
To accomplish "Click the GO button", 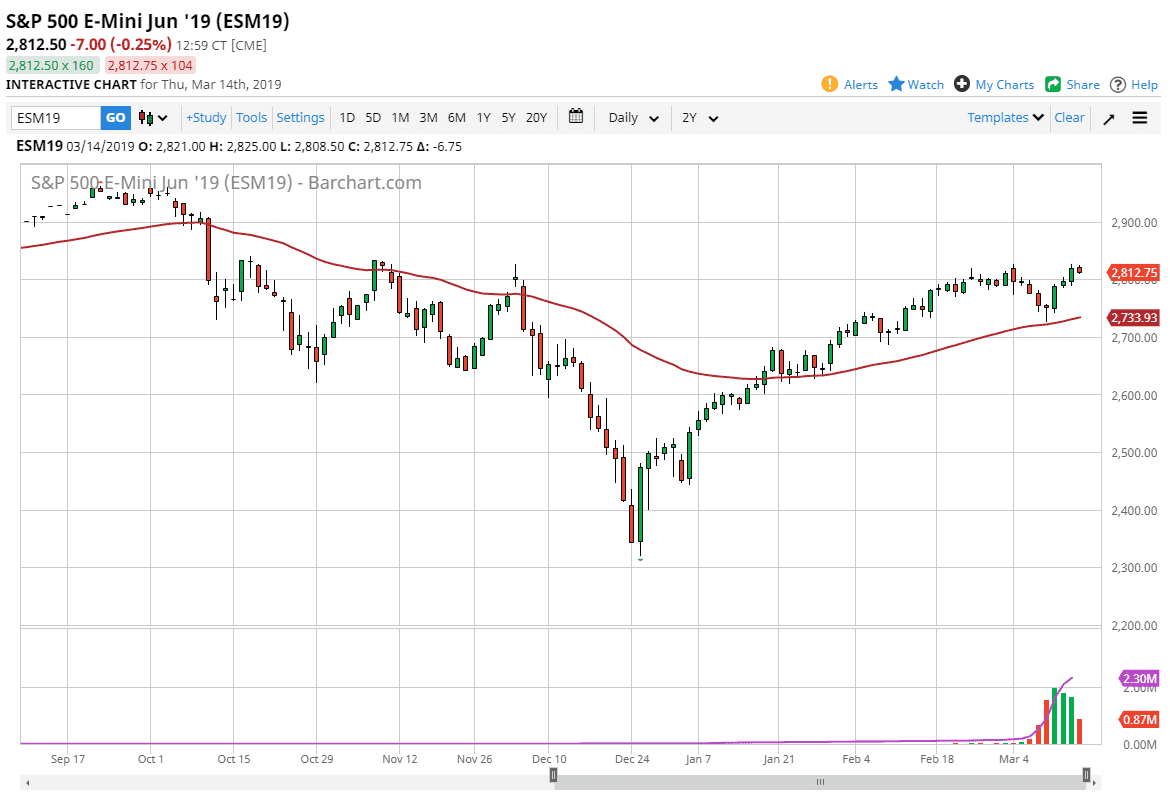I will (x=115, y=117).
